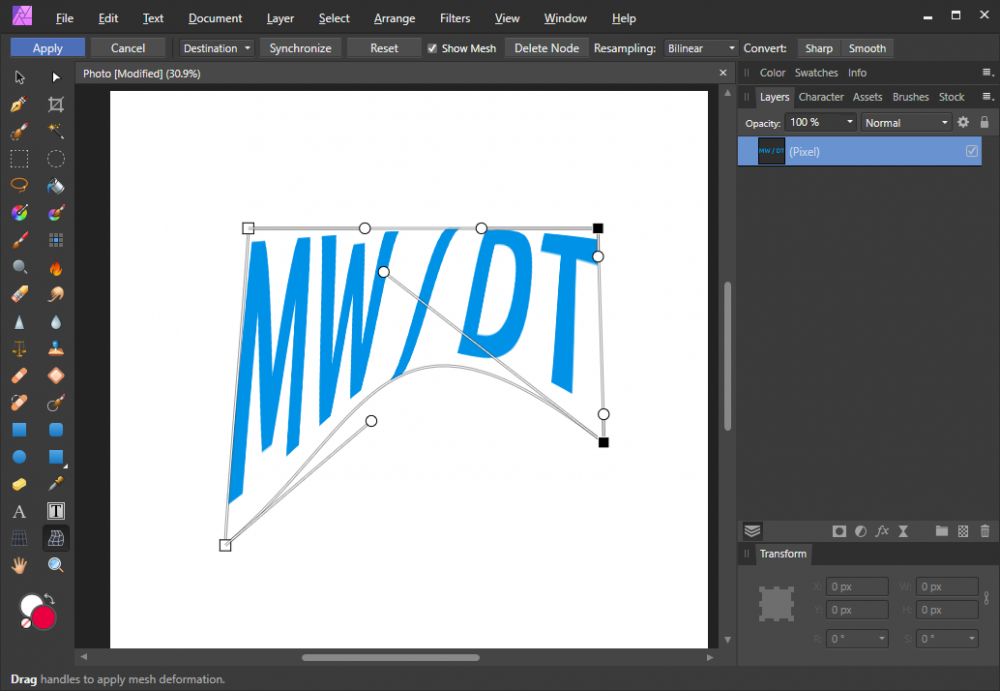Uncheck the Show Mesh checkbox
Screen dimensions: 1000x691
[x=432, y=48]
